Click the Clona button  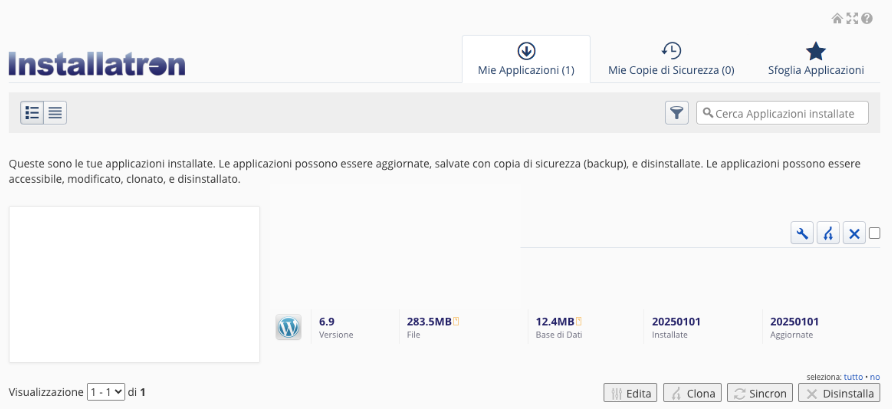pyautogui.click(x=692, y=394)
